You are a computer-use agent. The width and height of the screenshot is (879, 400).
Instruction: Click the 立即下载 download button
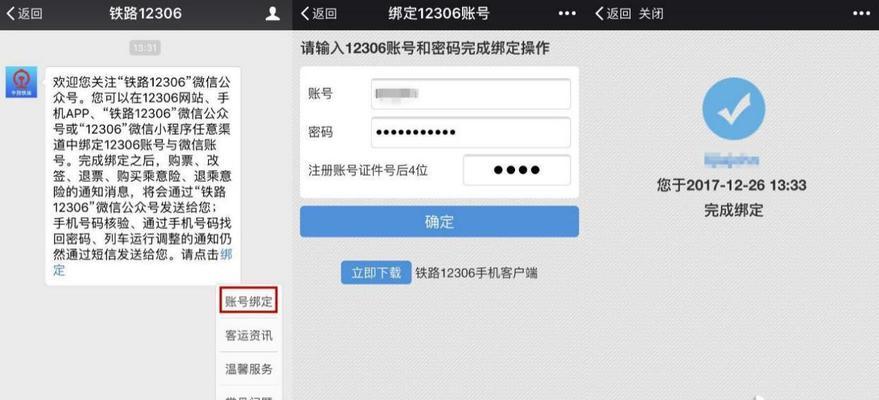[x=376, y=273]
